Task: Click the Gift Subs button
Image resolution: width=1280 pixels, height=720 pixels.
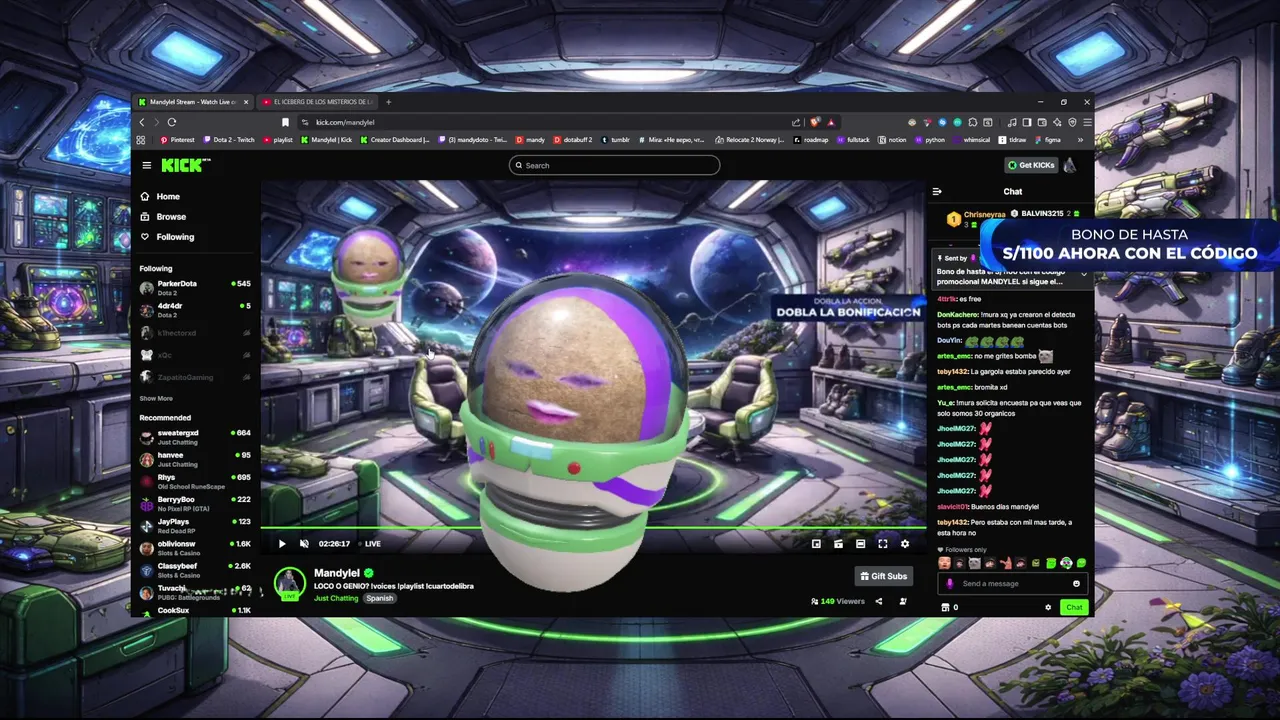Action: 884,576
